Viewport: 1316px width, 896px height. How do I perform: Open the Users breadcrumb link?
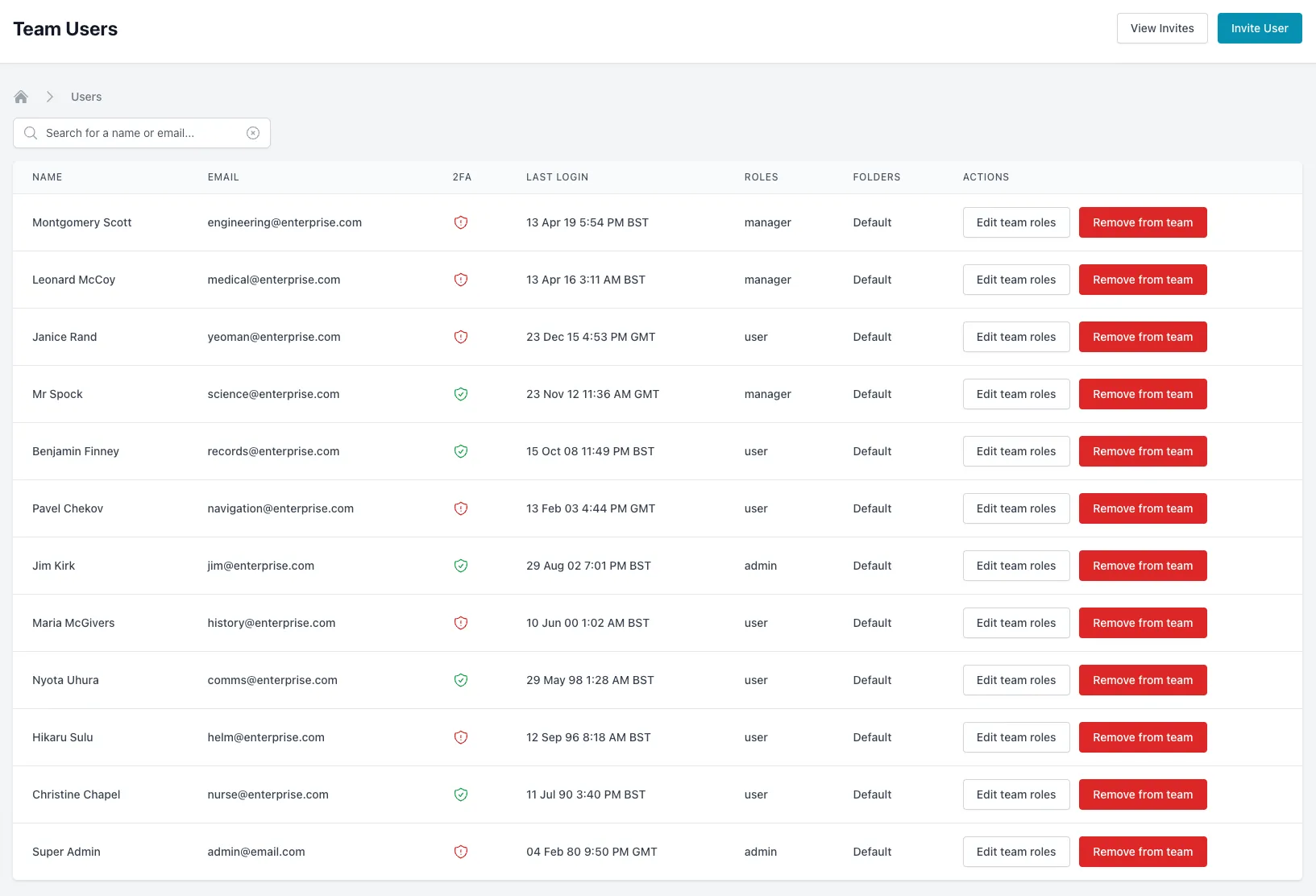click(x=86, y=97)
